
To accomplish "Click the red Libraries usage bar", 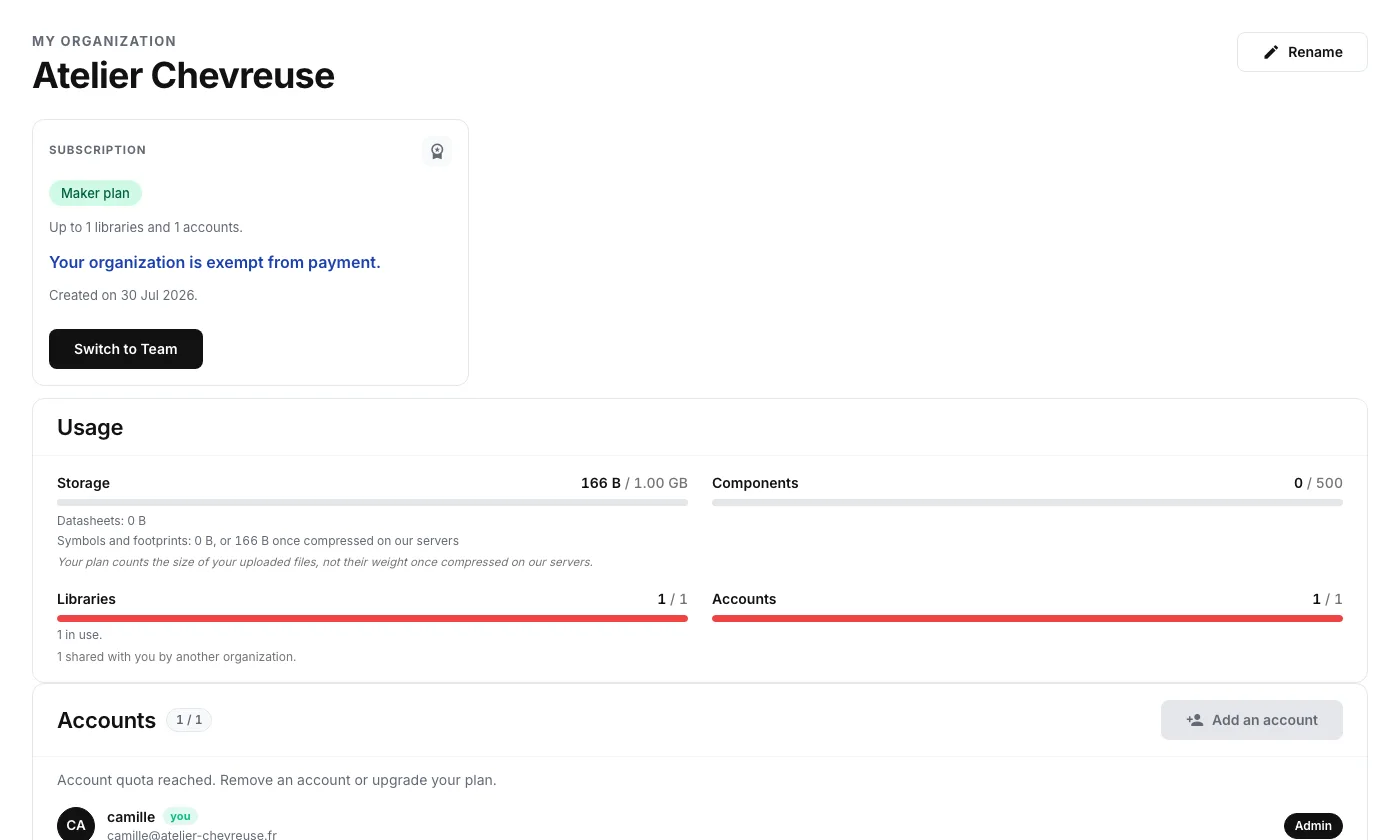I will click(372, 618).
